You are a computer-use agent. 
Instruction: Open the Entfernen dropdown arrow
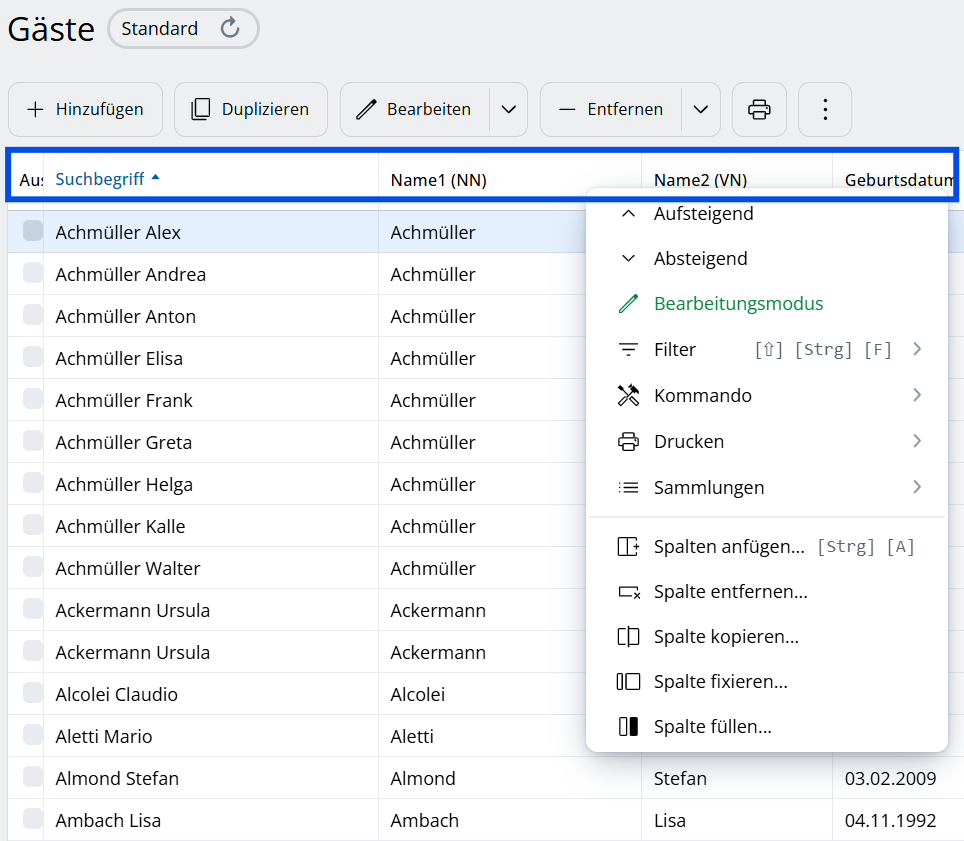(x=700, y=109)
